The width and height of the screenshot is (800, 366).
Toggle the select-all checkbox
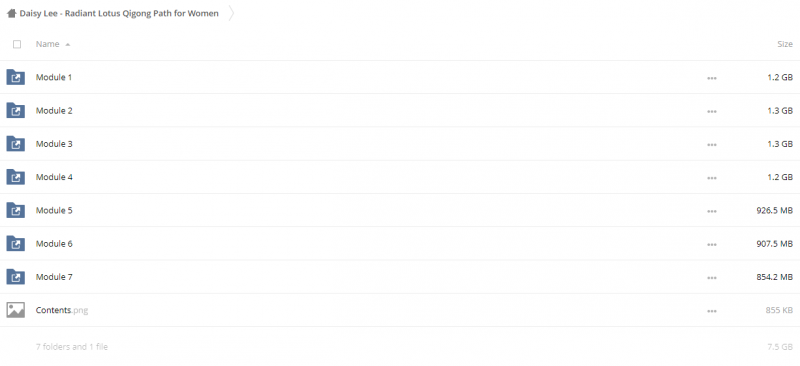[x=17, y=44]
